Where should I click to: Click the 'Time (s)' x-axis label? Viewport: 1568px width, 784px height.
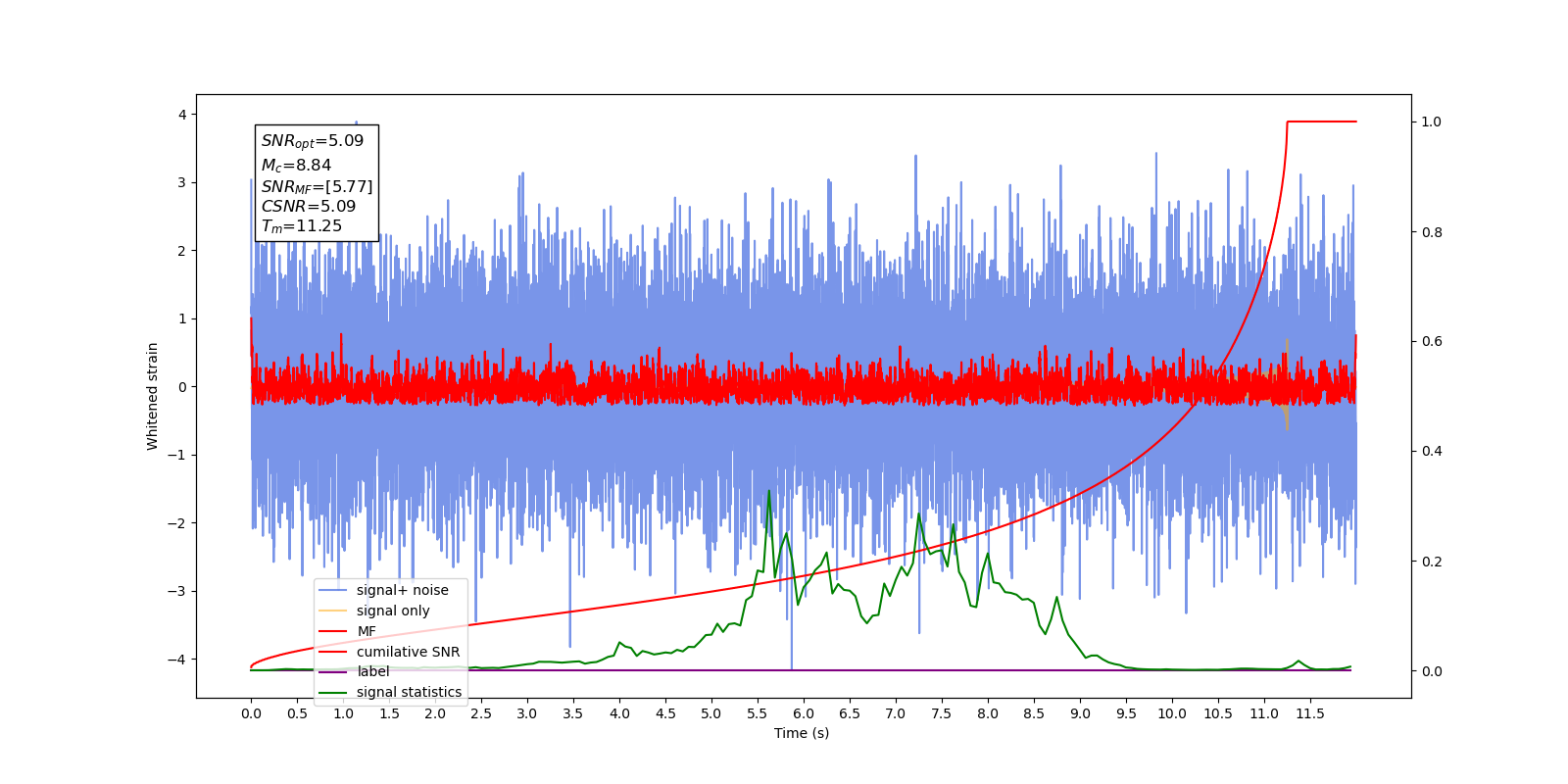(x=802, y=733)
